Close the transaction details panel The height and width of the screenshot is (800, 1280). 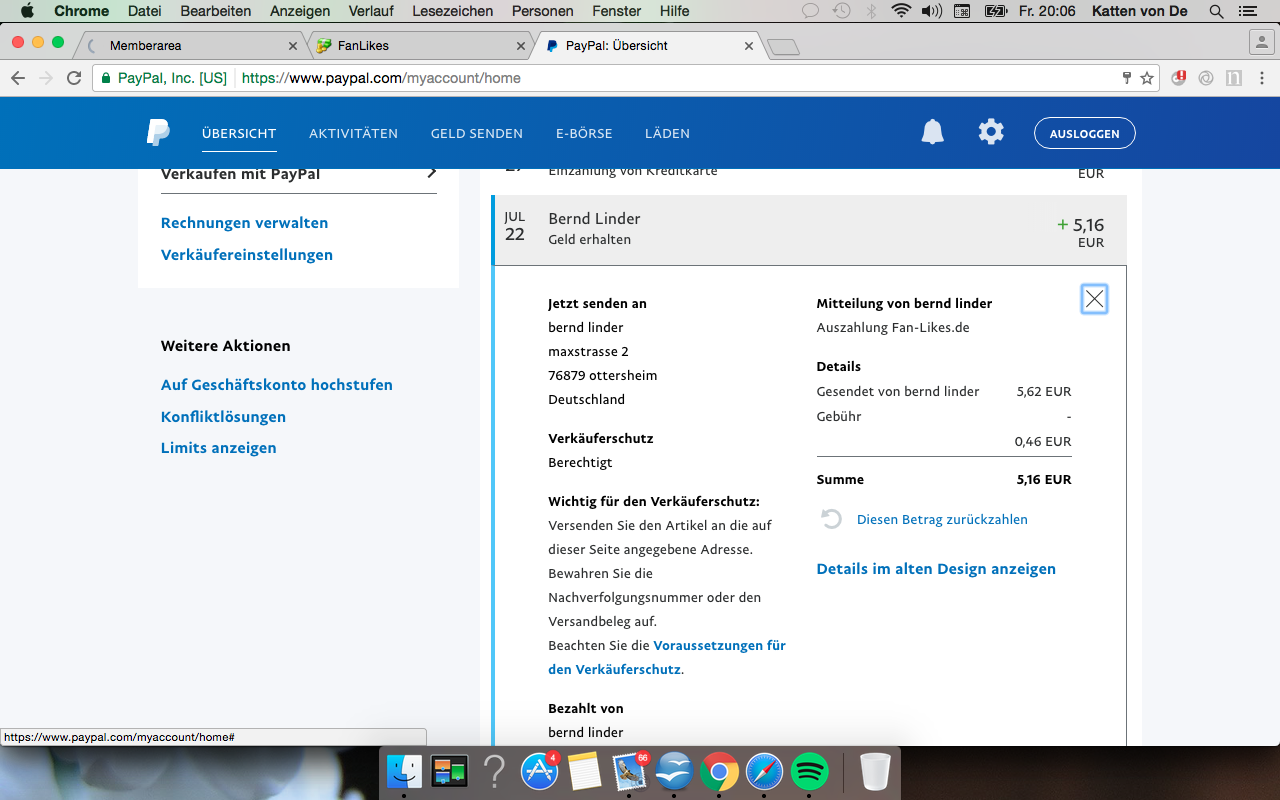coord(1094,299)
